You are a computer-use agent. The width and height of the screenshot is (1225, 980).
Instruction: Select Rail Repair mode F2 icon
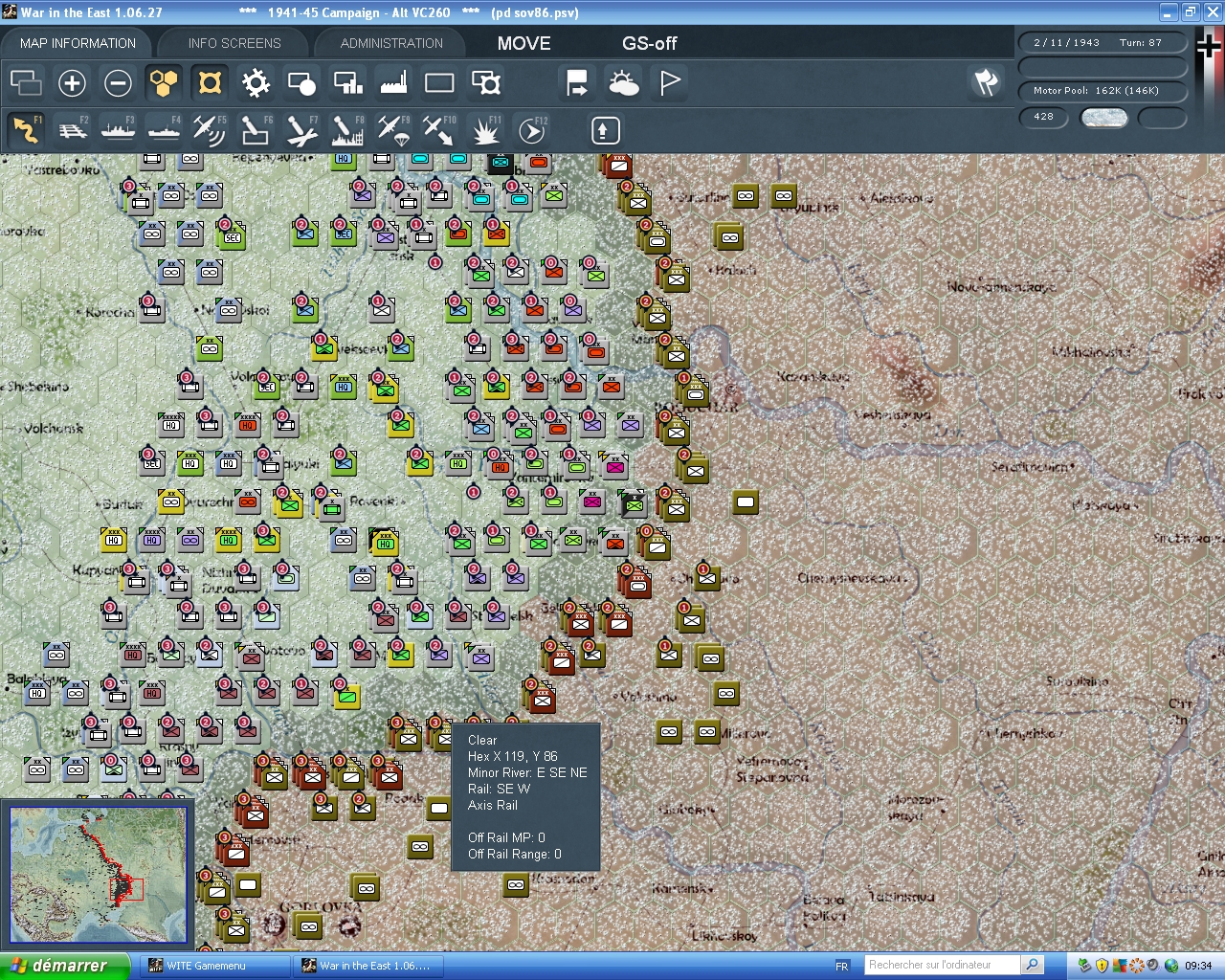pos(72,130)
